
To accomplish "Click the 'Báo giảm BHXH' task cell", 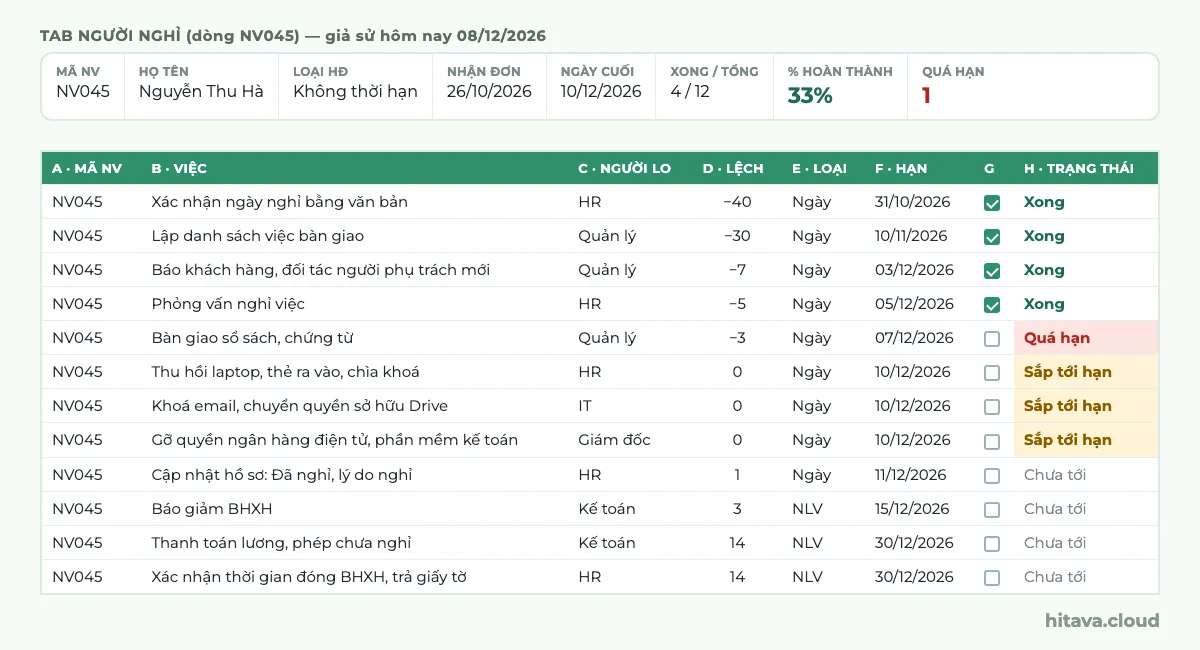I will pyautogui.click(x=212, y=509).
